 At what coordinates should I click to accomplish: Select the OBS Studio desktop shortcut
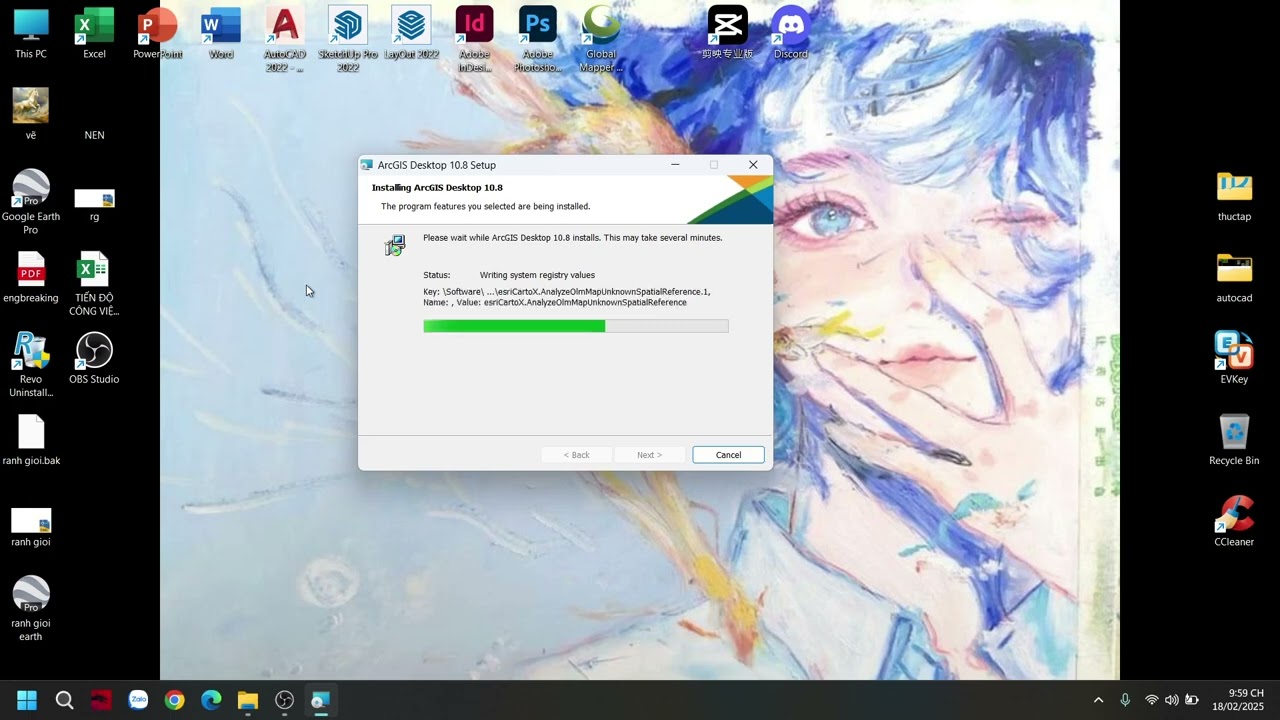pyautogui.click(x=94, y=358)
